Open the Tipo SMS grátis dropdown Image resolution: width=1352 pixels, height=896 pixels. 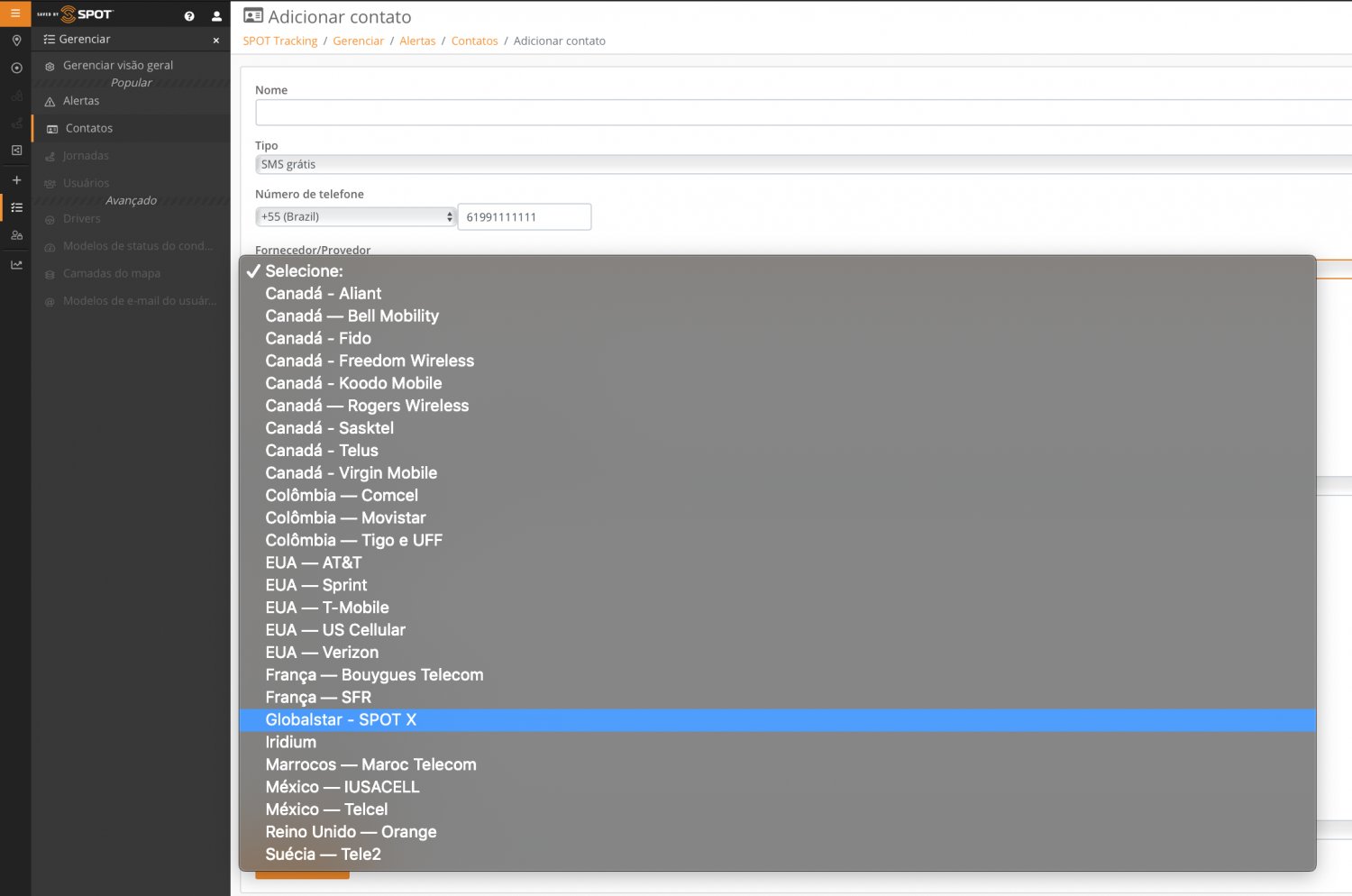(x=802, y=165)
